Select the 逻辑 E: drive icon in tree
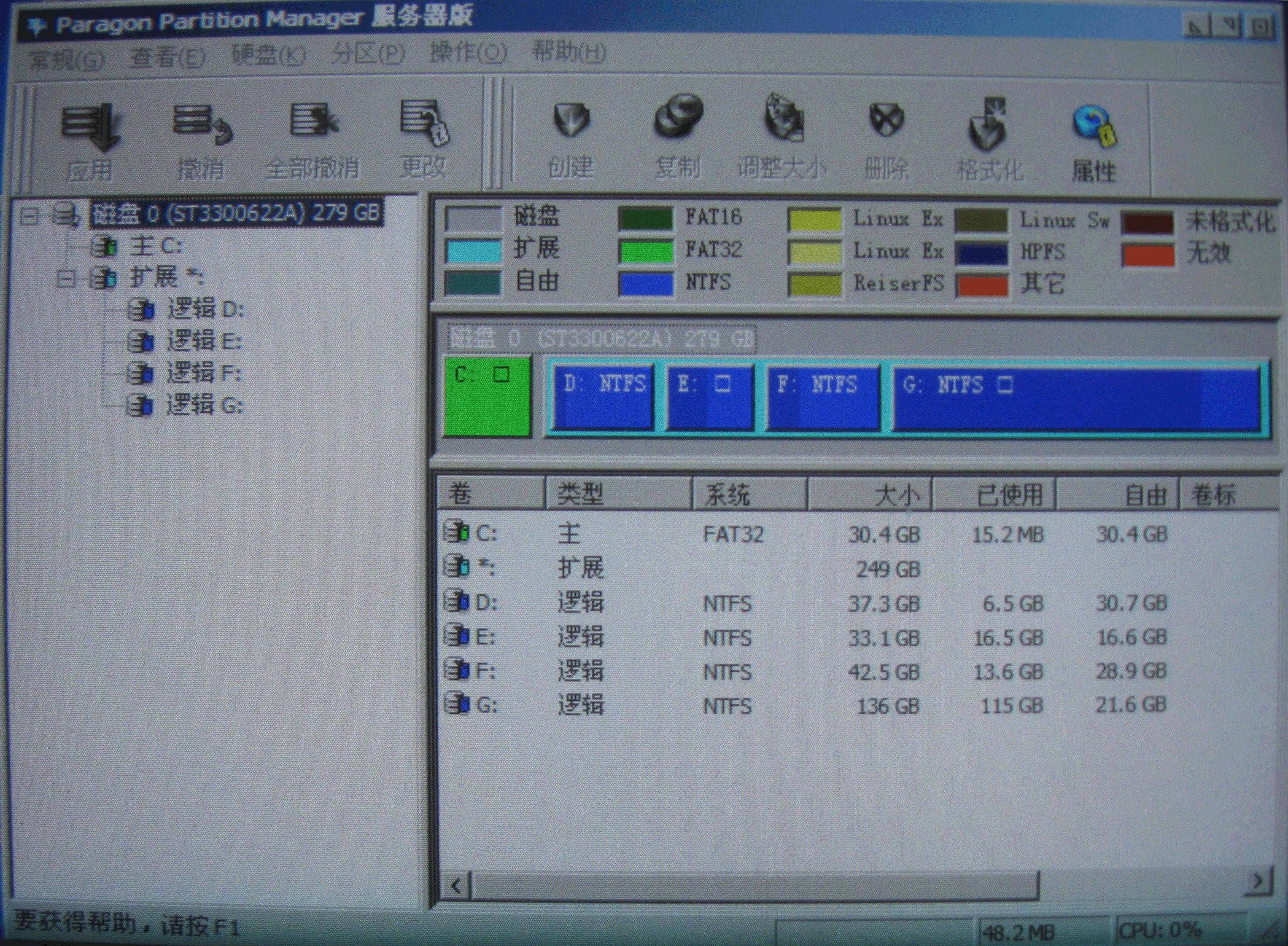The height and width of the screenshot is (946, 1288). [x=140, y=342]
